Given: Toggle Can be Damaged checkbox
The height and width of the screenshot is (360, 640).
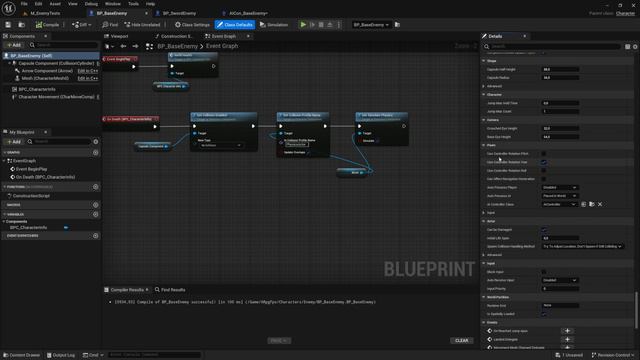Looking at the screenshot, I should click(544, 230).
